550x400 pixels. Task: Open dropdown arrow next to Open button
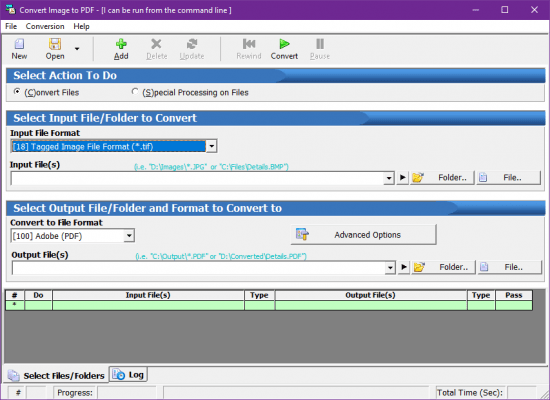click(77, 49)
